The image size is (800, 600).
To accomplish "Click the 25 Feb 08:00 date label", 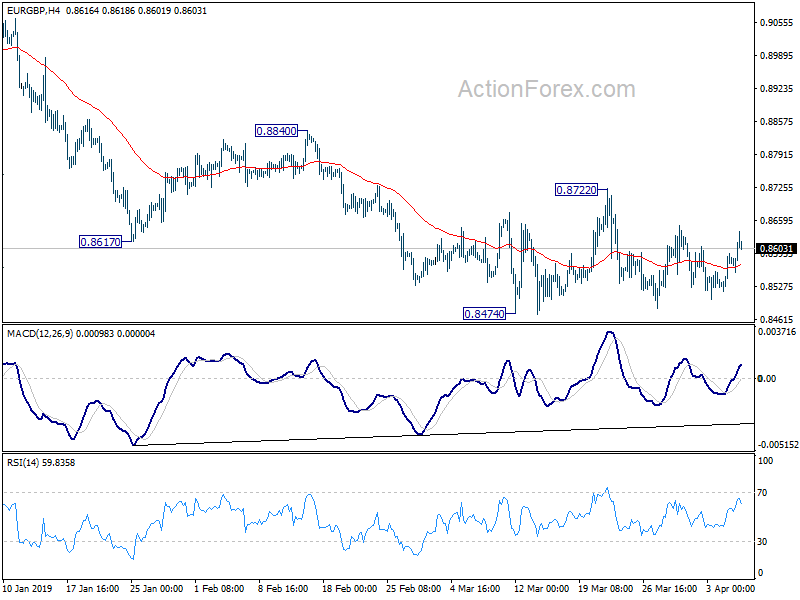I will pyautogui.click(x=414, y=589).
